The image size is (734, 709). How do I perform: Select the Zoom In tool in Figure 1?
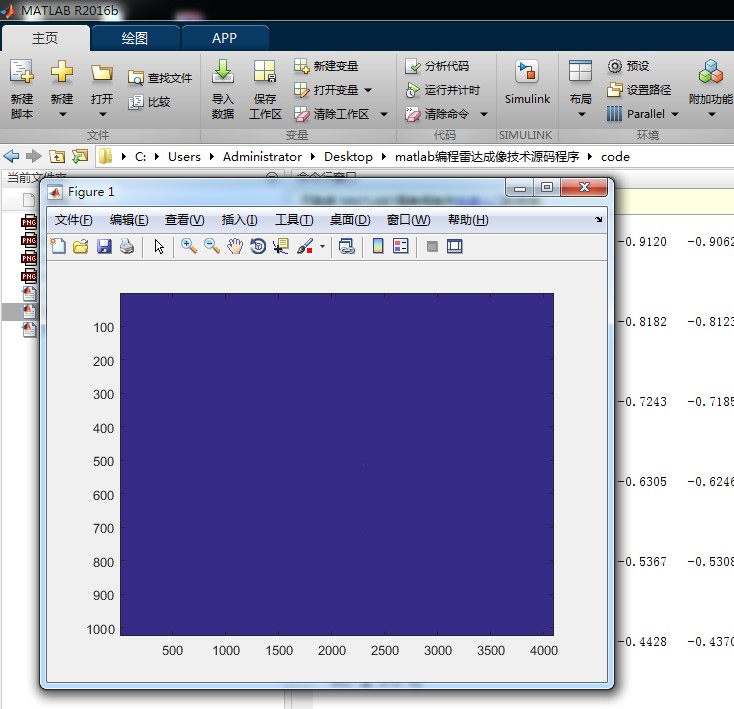coord(189,246)
